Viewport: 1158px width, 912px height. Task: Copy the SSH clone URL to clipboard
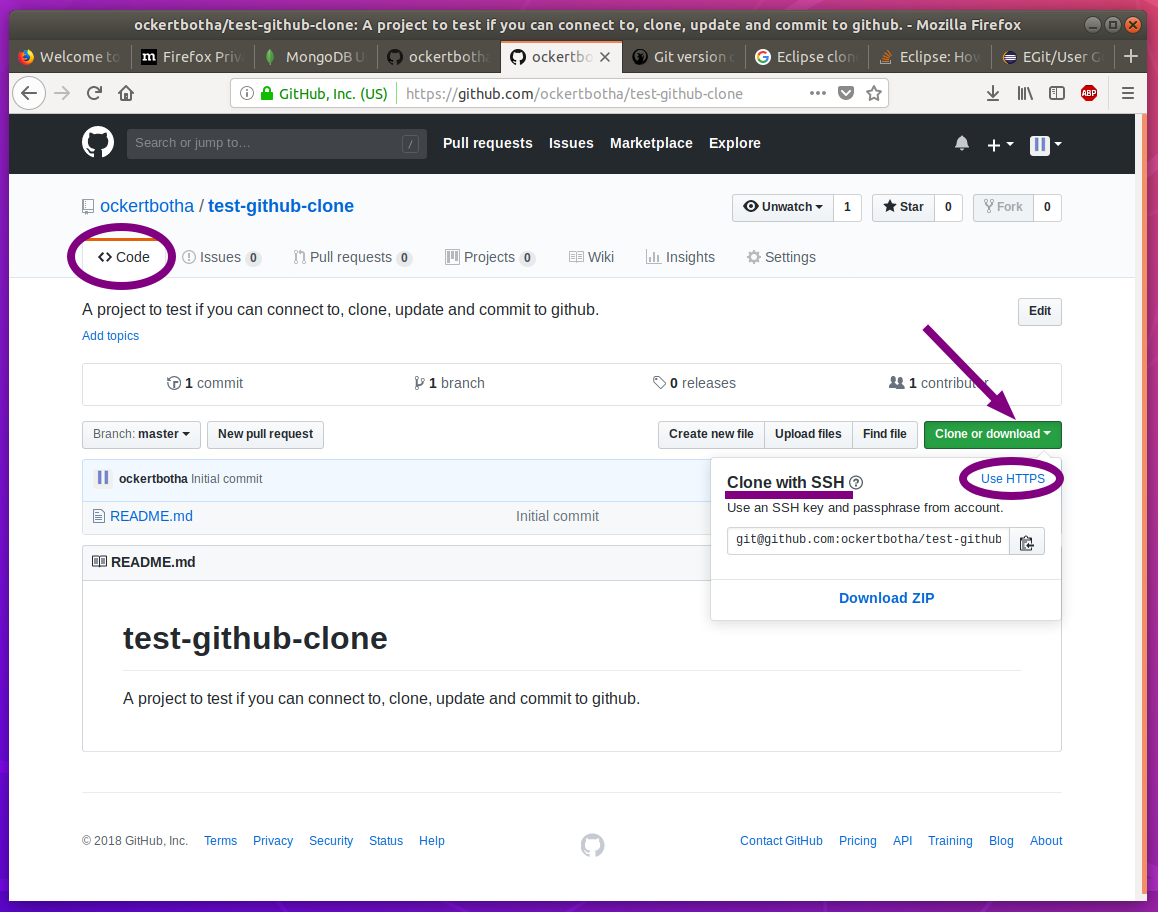tap(1027, 542)
